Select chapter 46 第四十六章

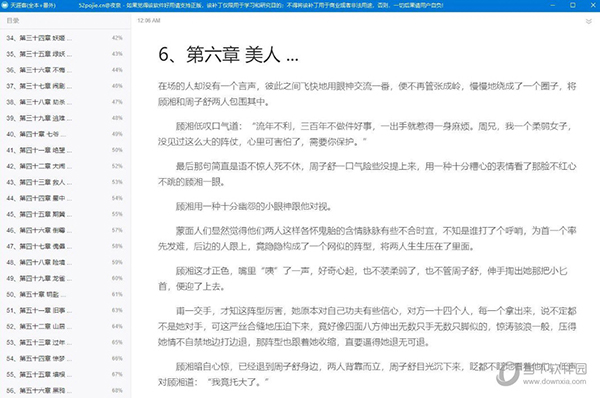65,230
